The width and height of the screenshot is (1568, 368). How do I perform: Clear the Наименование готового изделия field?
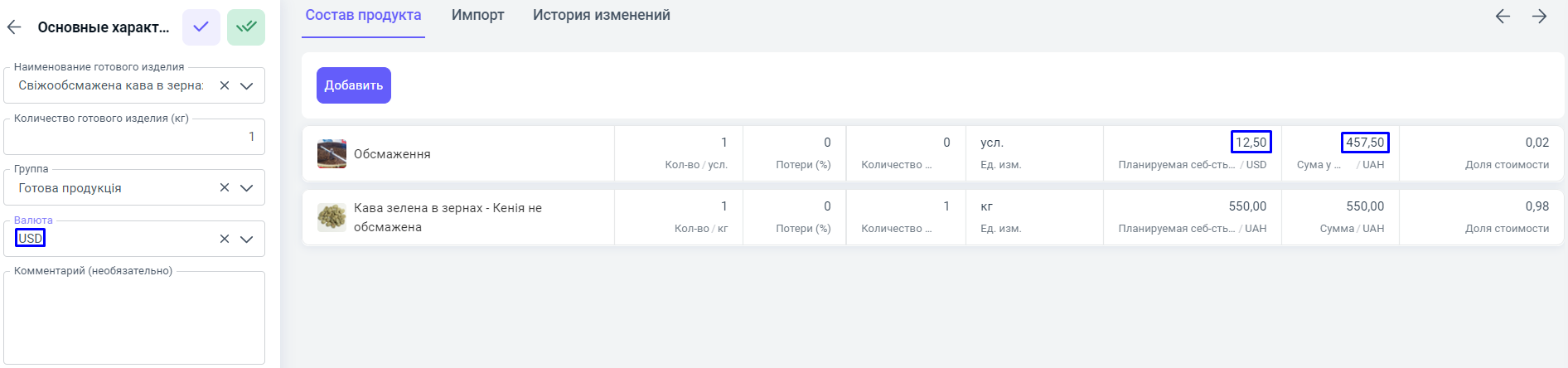pos(225,85)
